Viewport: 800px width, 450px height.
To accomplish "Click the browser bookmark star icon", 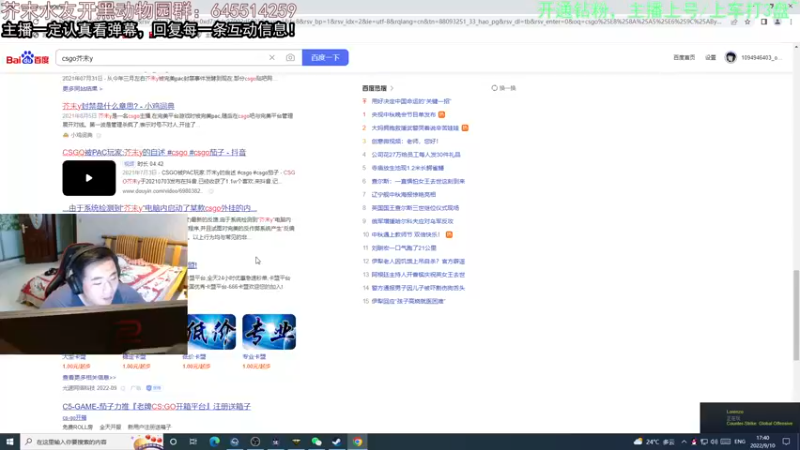I will pyautogui.click(x=747, y=21).
